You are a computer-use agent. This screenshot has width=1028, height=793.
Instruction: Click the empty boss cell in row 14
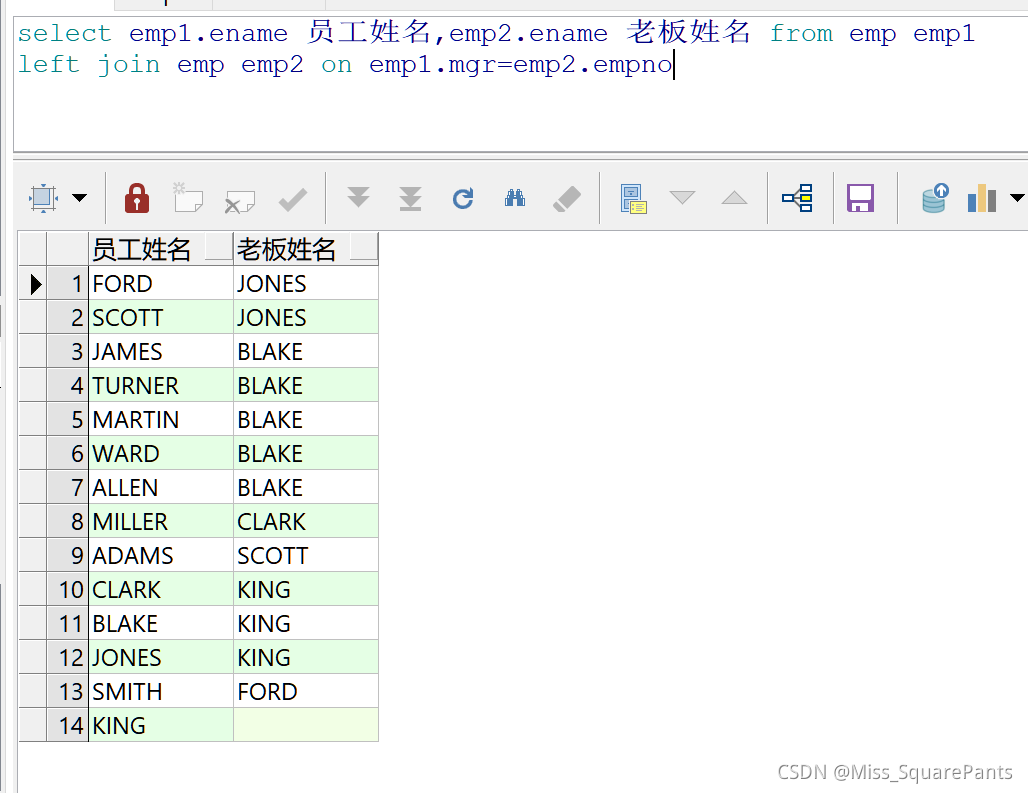click(306, 726)
